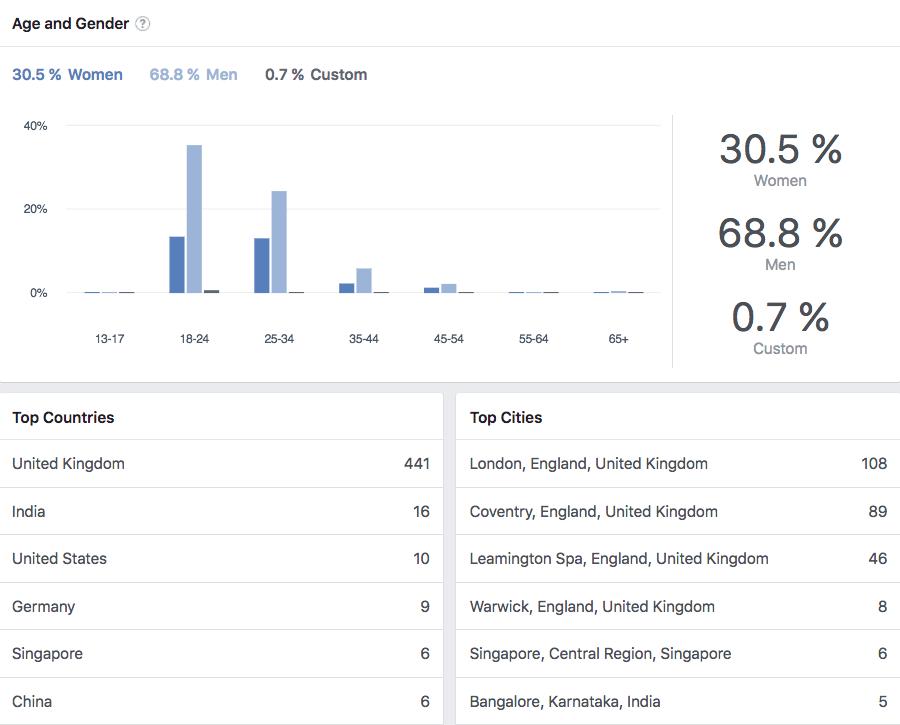Click the large 68.8% Men summary

click(x=780, y=242)
